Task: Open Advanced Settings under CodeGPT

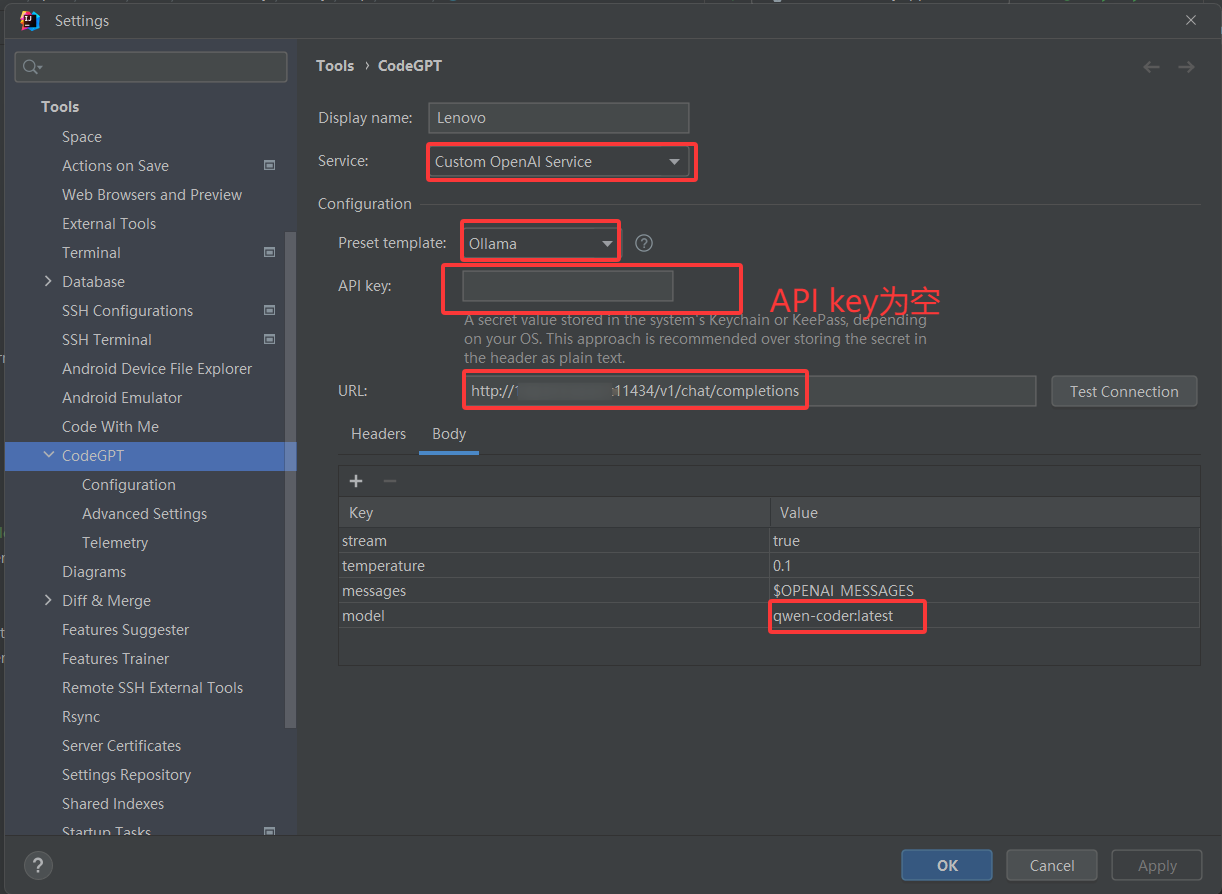Action: tap(145, 513)
